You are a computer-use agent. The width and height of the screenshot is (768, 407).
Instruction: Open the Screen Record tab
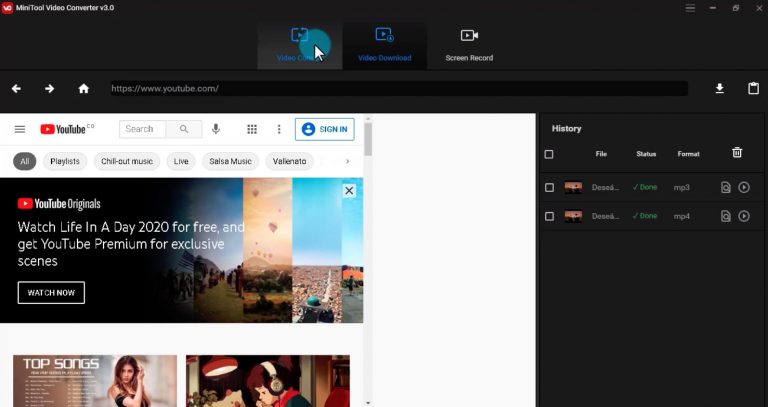click(469, 45)
